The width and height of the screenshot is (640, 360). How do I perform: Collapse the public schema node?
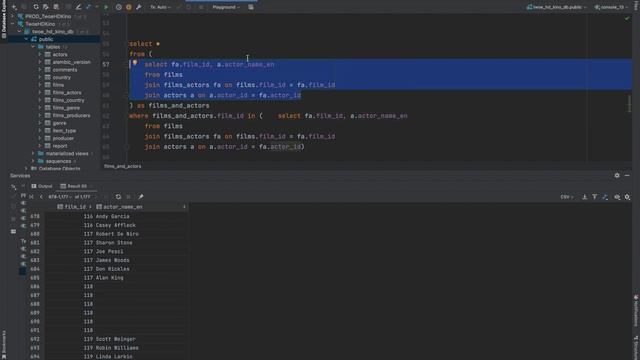click(x=26, y=39)
